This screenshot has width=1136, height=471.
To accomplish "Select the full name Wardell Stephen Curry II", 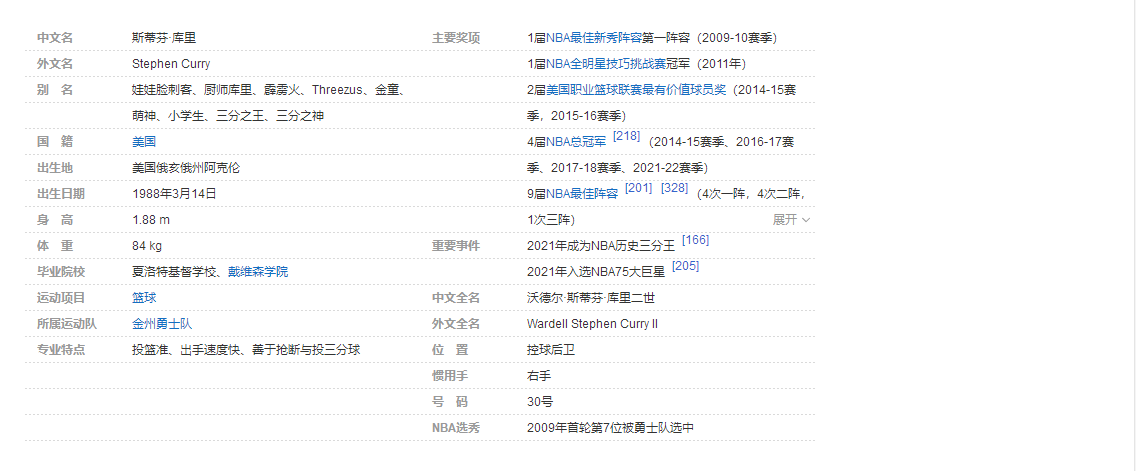I will (x=593, y=324).
